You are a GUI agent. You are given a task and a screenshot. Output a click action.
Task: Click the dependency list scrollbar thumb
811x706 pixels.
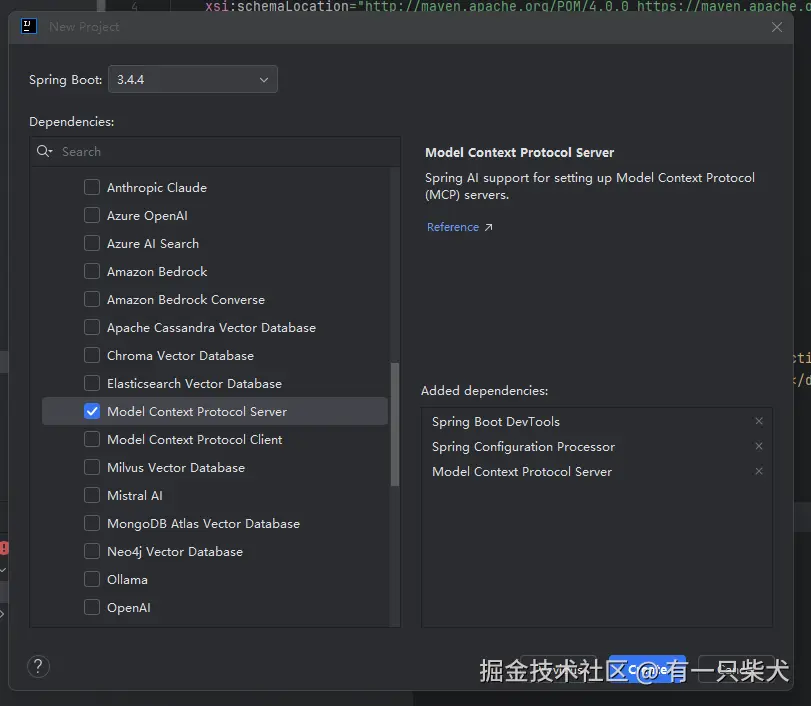tap(395, 425)
